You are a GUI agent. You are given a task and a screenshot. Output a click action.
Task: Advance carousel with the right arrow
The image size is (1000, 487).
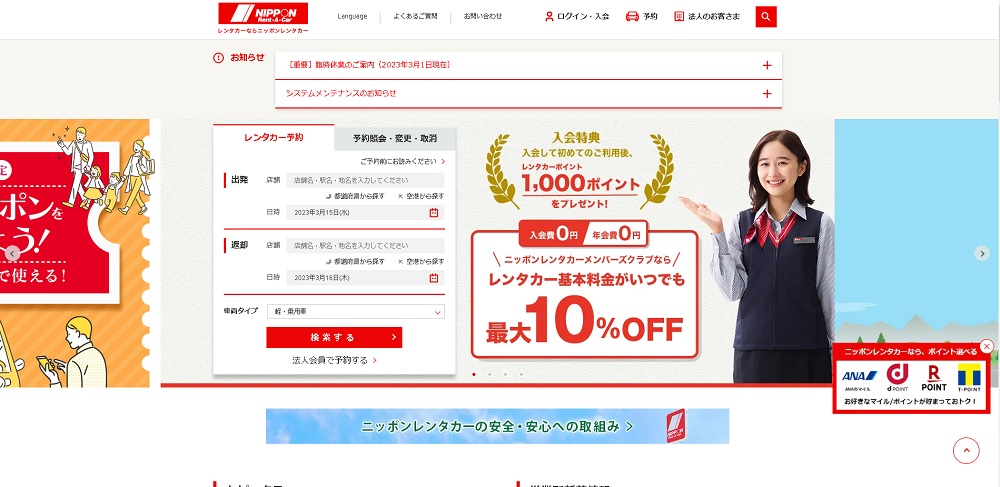click(982, 253)
